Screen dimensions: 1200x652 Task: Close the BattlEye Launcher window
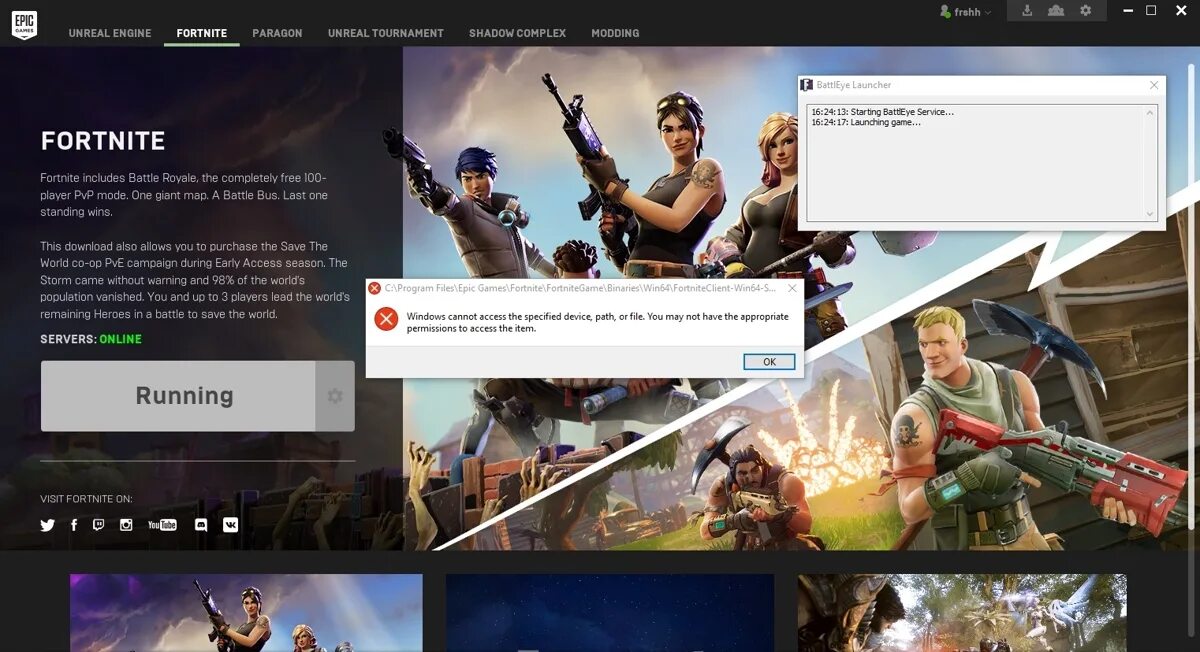point(1154,85)
